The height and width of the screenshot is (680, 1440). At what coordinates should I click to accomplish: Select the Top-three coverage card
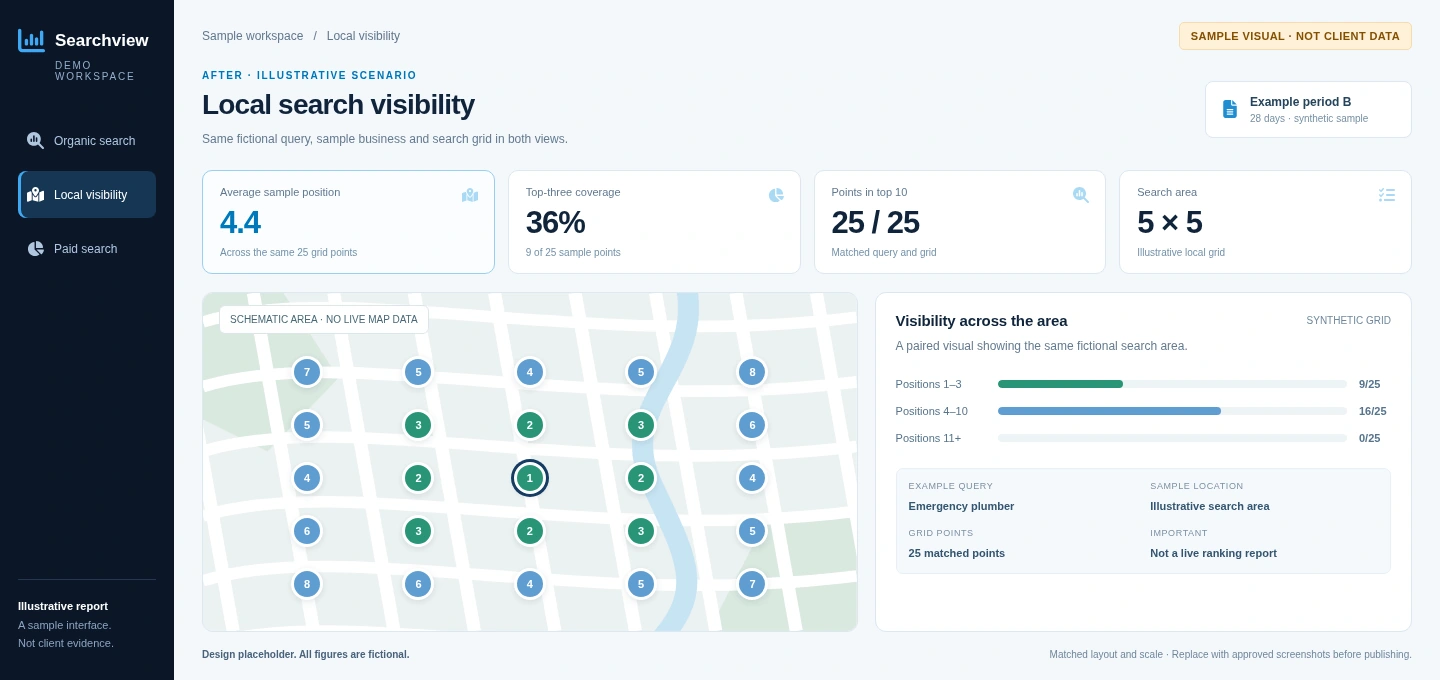(654, 222)
